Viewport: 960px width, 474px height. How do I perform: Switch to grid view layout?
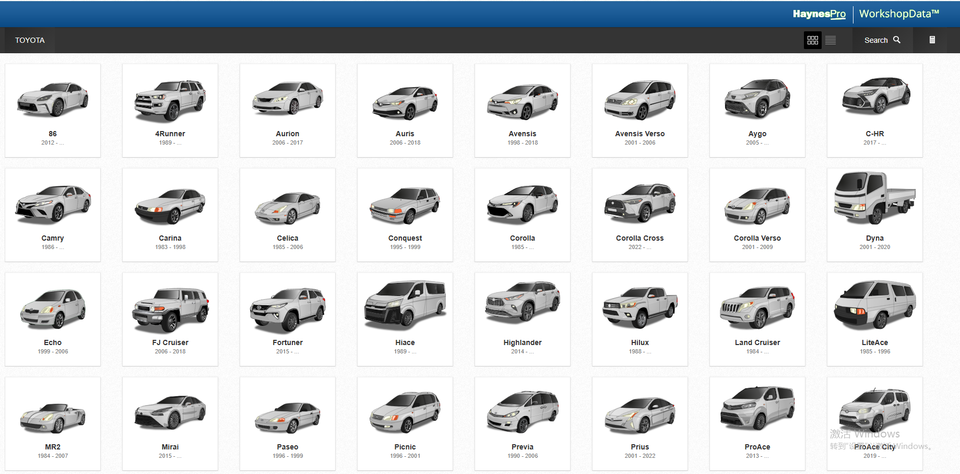tap(812, 40)
